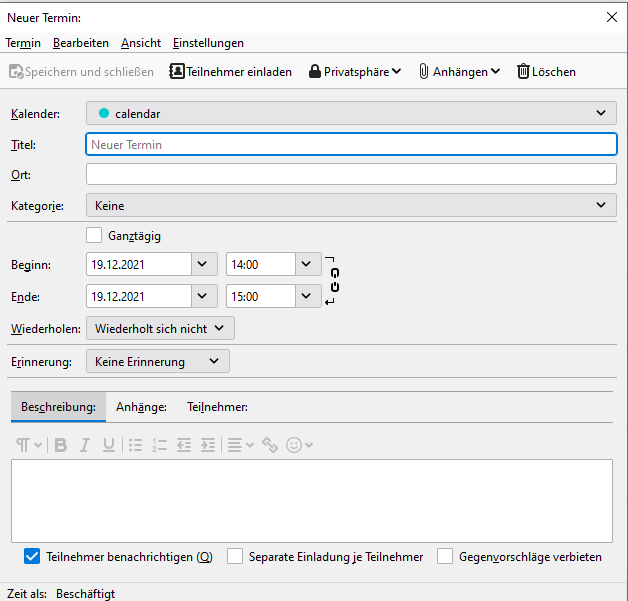Open the Bearbeiten menu
The height and width of the screenshot is (601, 628).
(x=81, y=43)
